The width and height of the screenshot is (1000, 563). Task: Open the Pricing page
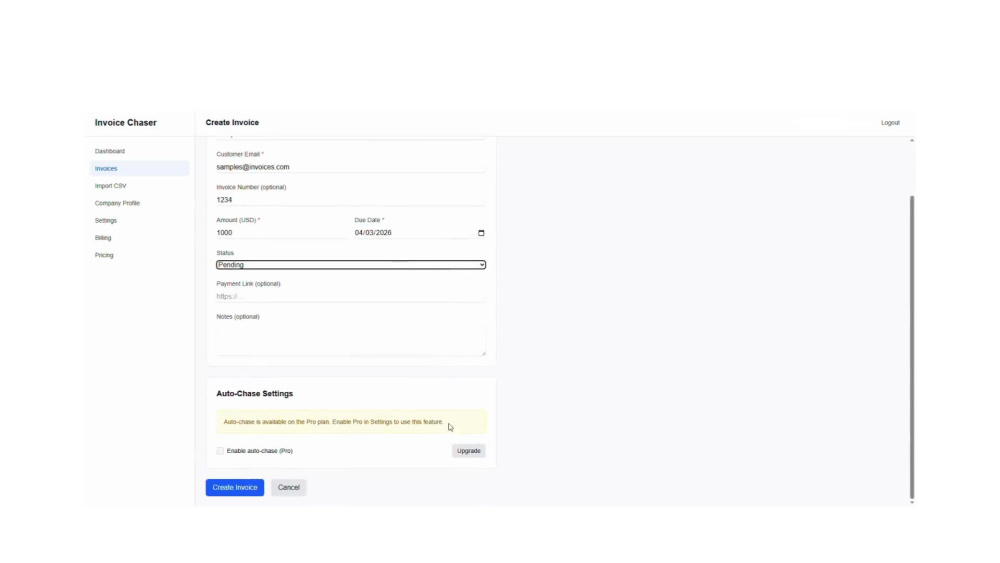coord(104,255)
